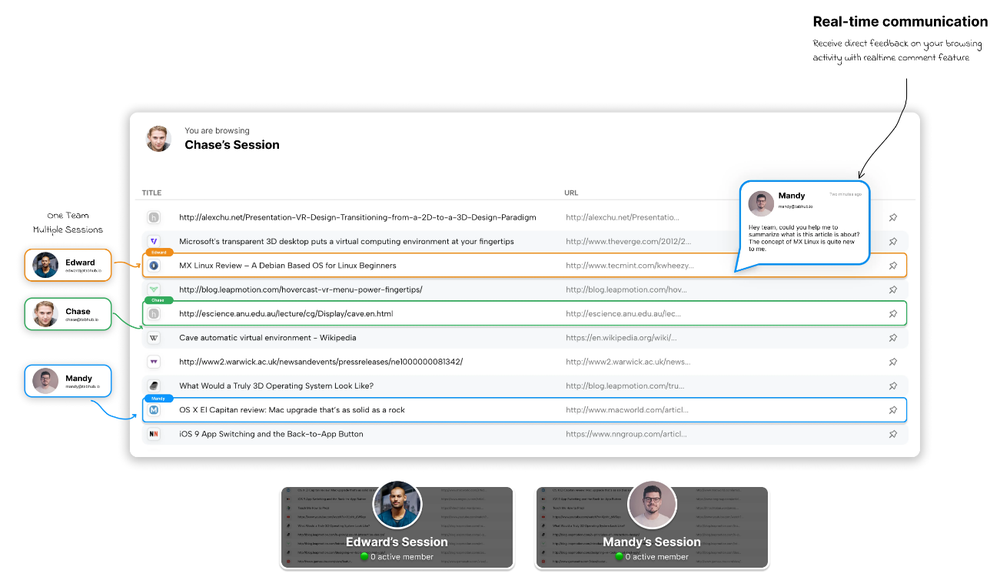Screen dimensions: 1000x582
Task: Click Mandy's avatar inside the comment bubble
Action: [761, 203]
